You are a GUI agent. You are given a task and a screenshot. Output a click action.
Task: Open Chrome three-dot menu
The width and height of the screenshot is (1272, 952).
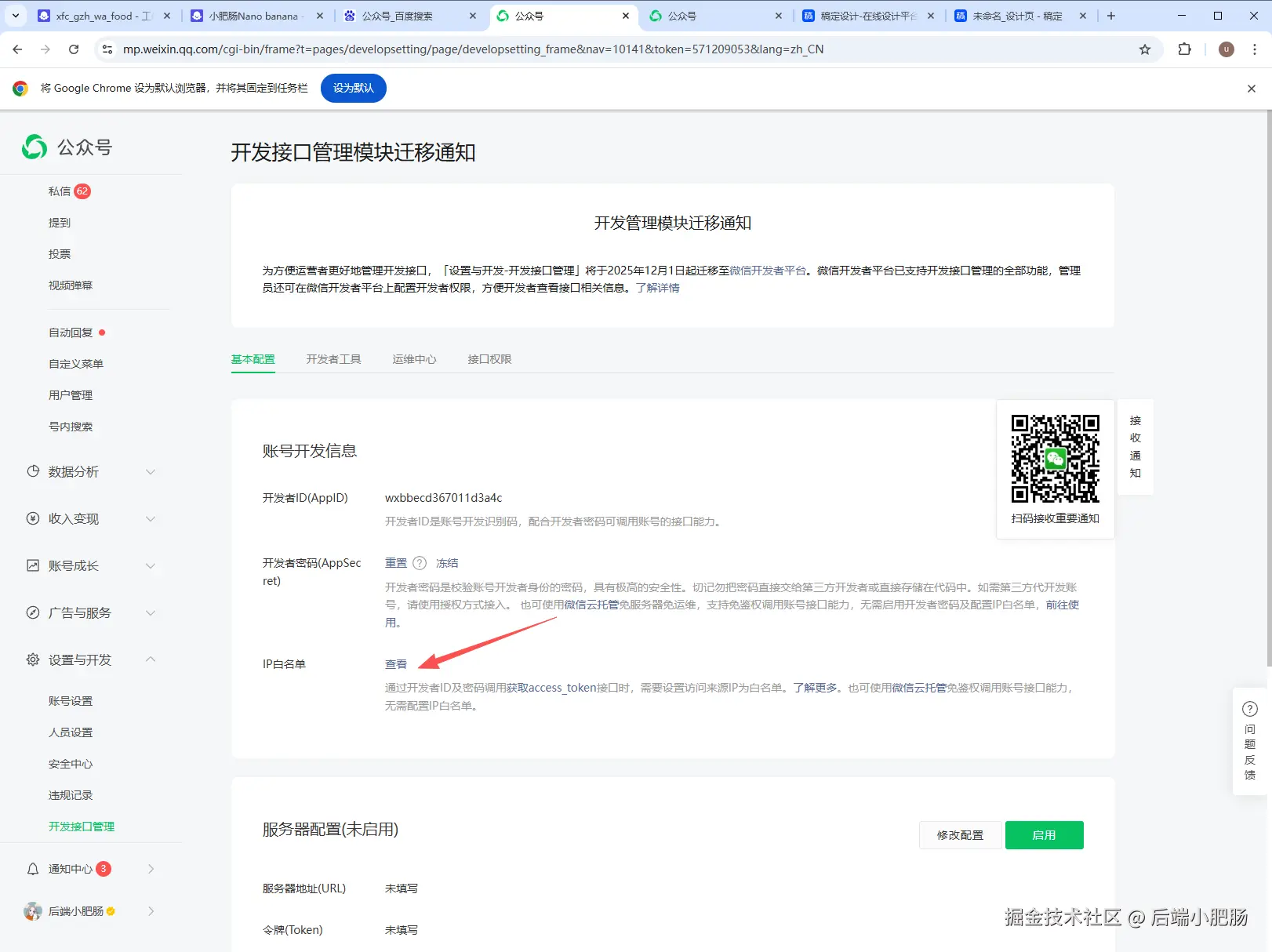coord(1255,49)
